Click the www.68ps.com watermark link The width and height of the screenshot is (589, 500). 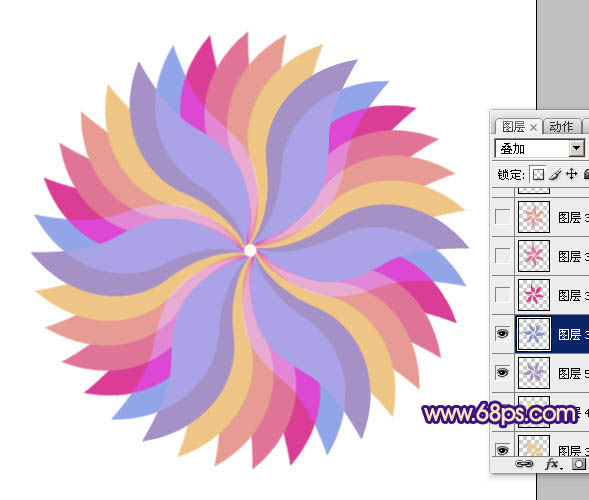point(499,414)
